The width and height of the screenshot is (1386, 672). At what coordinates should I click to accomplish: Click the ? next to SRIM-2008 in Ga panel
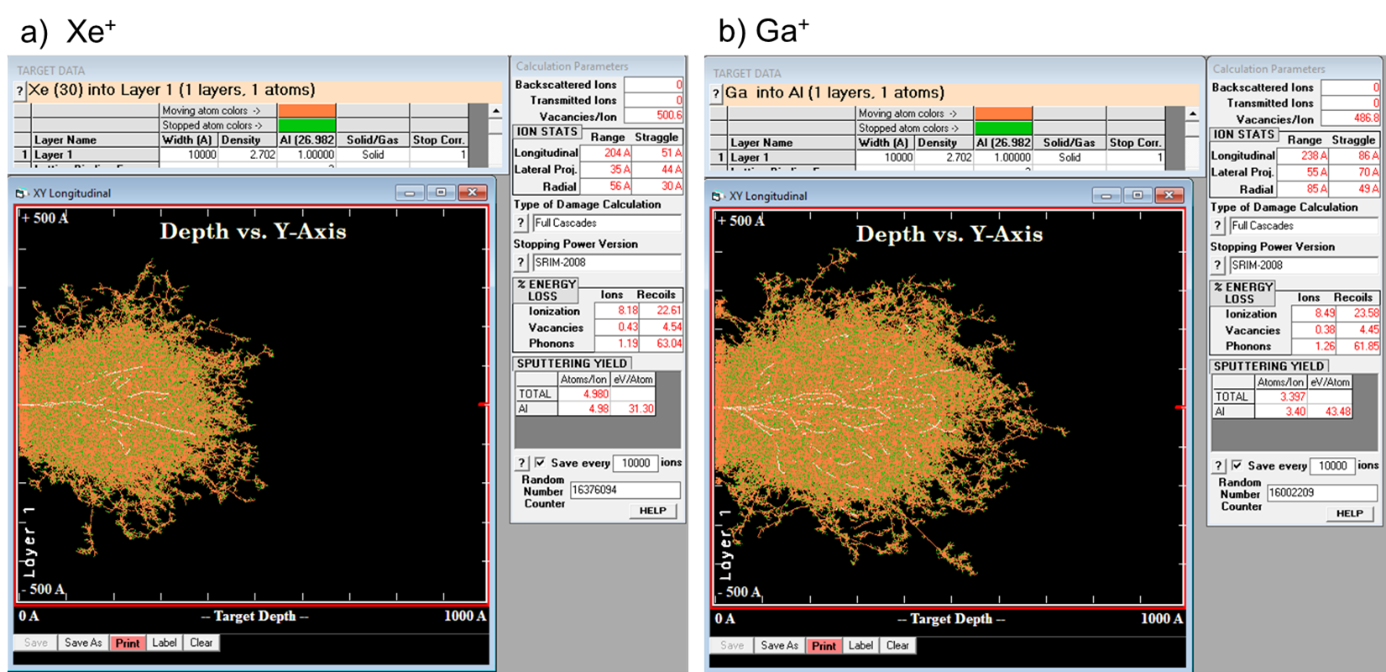pos(1218,266)
